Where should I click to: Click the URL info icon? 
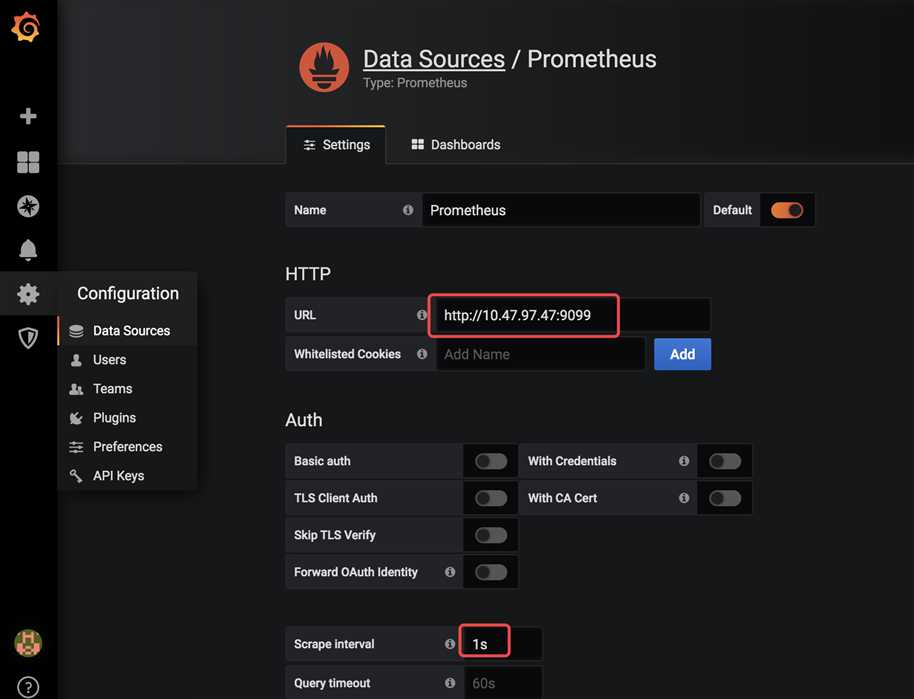(422, 315)
